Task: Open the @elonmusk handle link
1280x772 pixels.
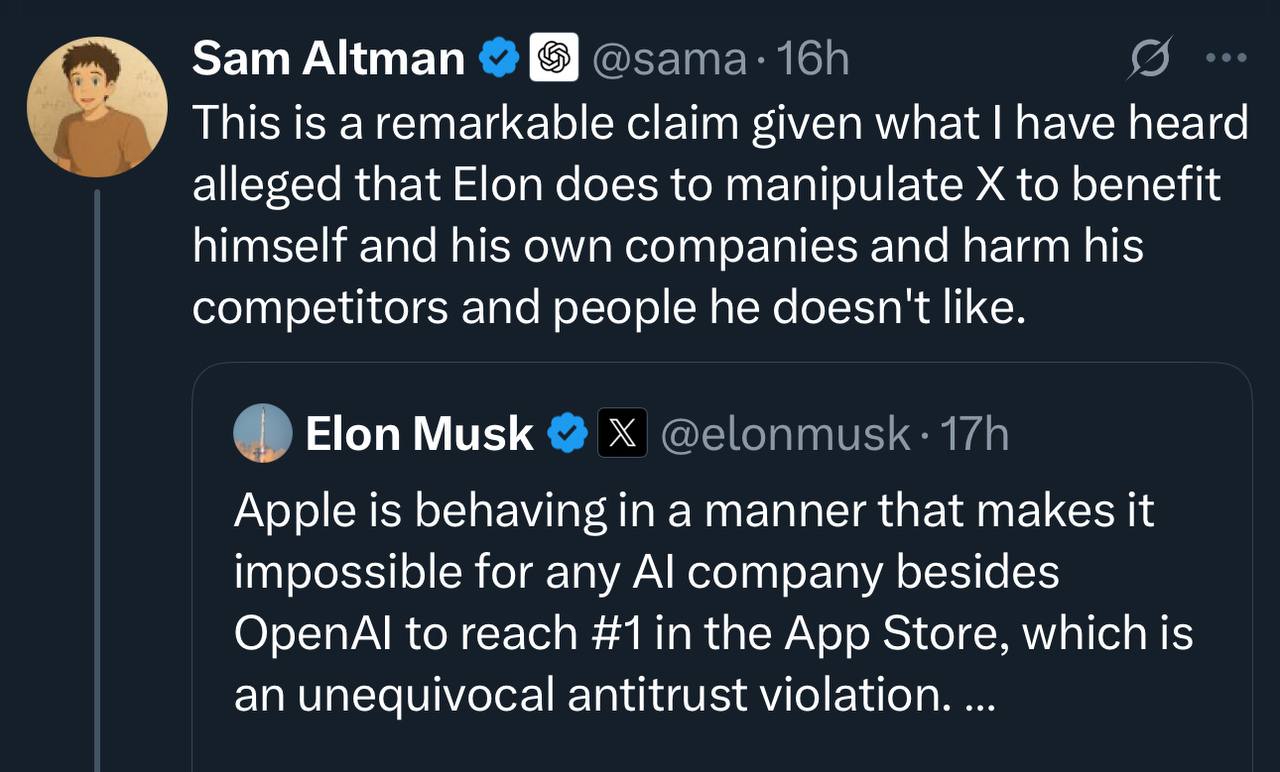Action: coord(785,434)
